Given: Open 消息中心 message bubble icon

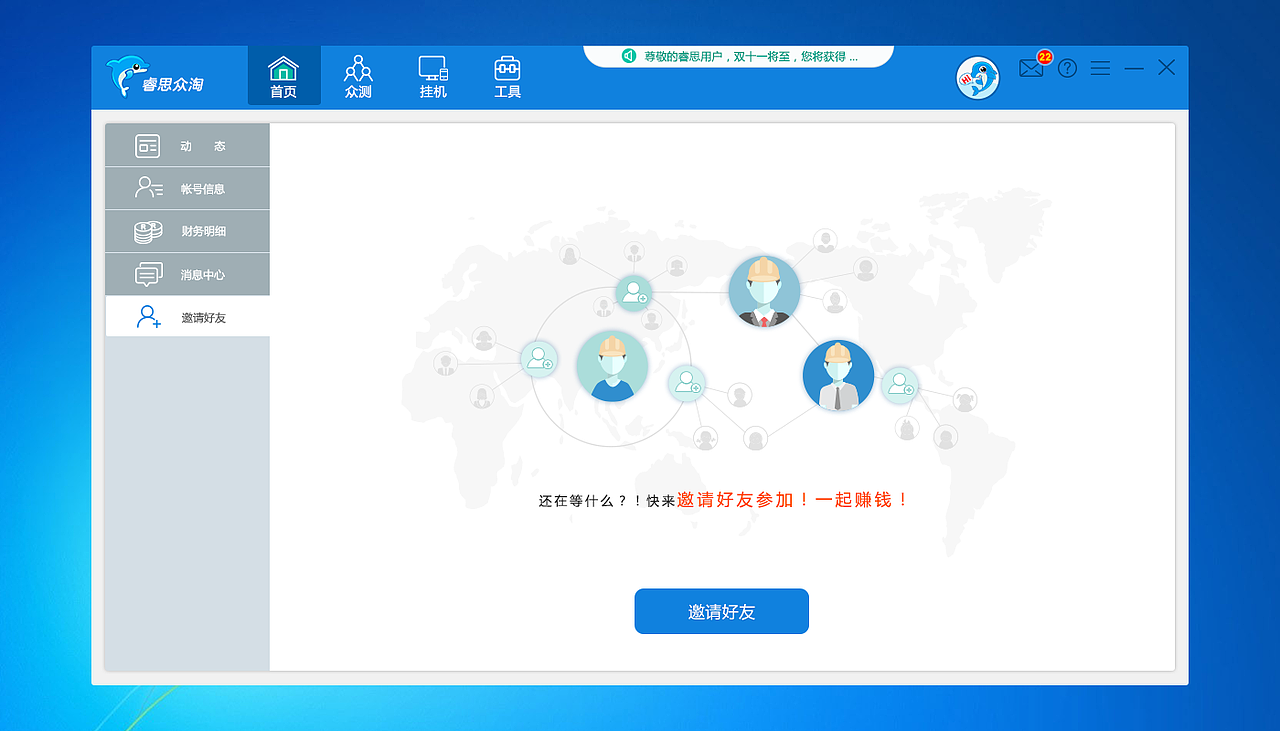Looking at the screenshot, I should coord(145,274).
